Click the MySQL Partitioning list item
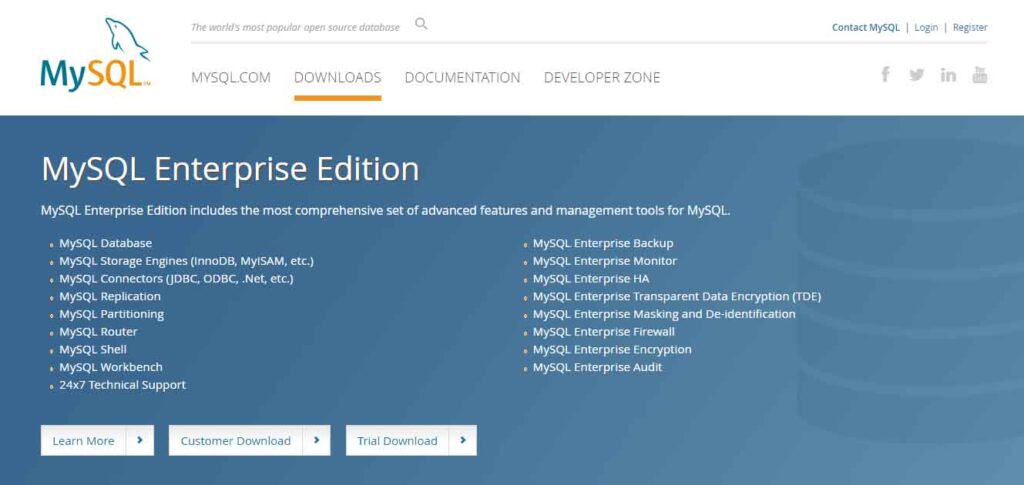 tap(112, 314)
